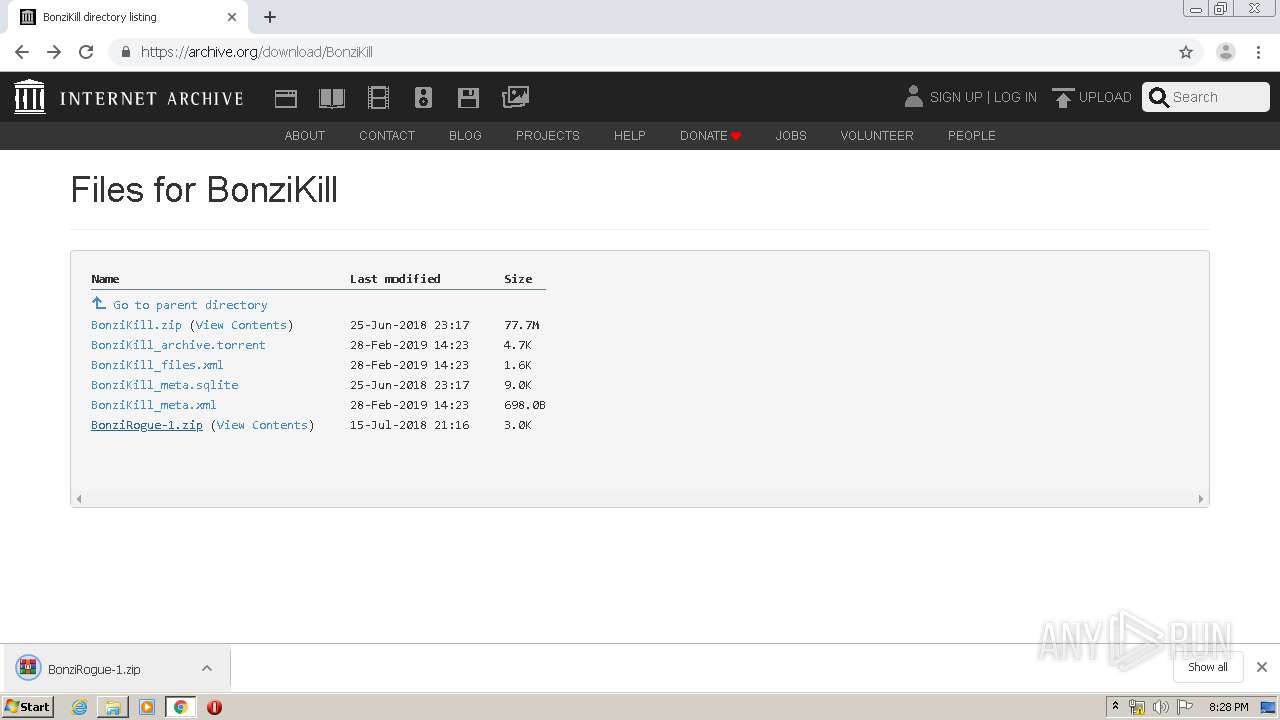Click the address bar URL

click(256, 52)
